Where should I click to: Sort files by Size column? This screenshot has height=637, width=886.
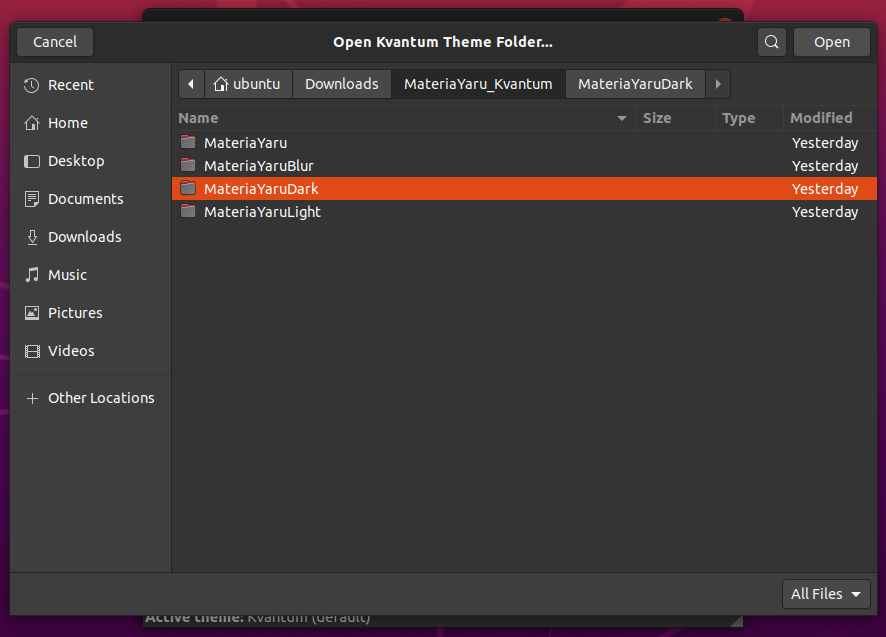click(x=676, y=118)
